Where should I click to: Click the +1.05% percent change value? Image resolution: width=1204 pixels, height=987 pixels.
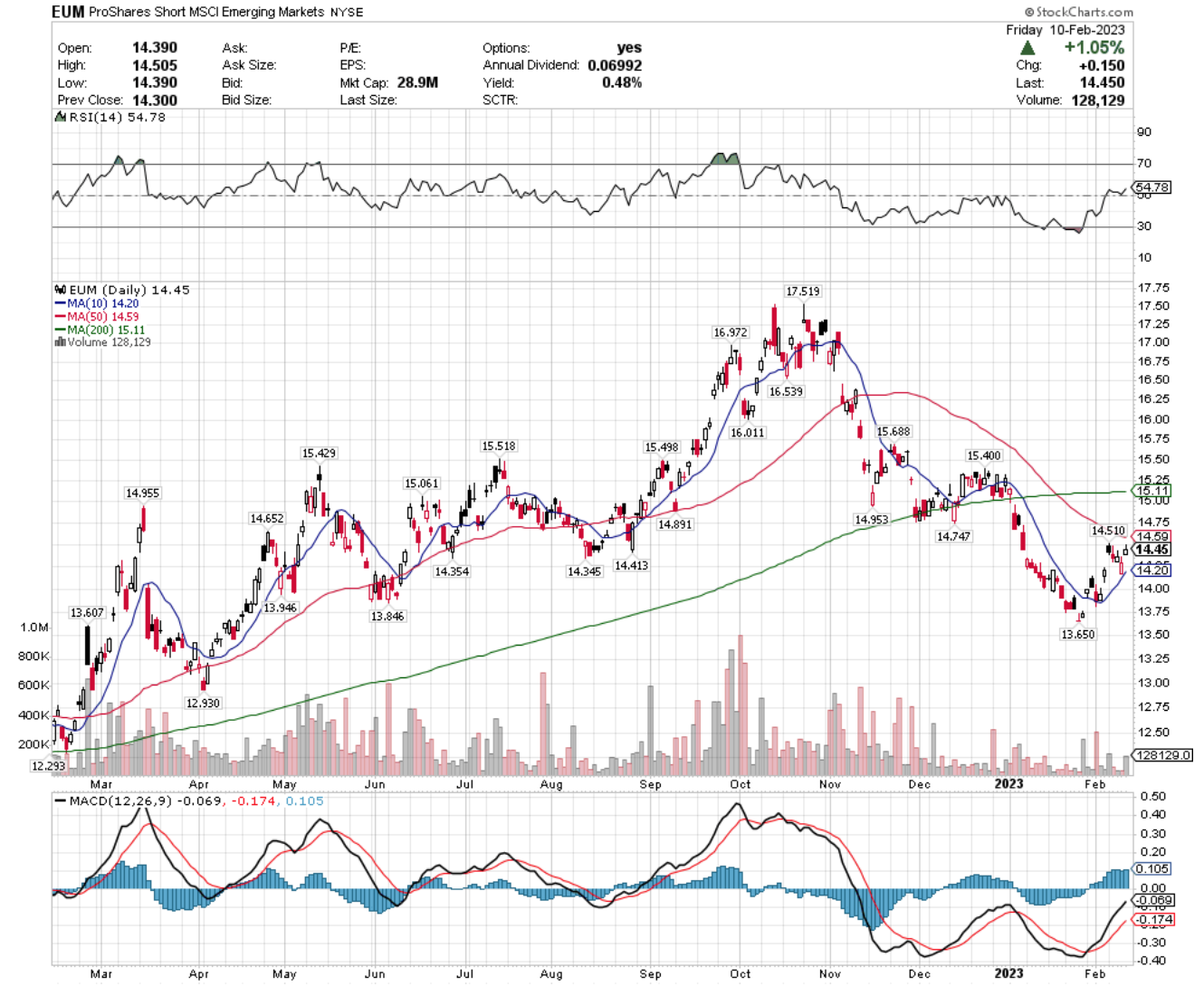1094,48
